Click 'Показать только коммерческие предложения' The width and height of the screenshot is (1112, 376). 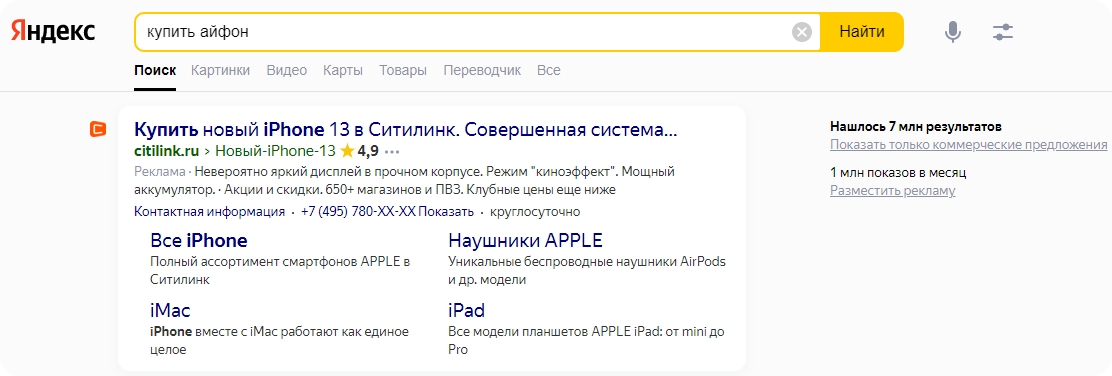(969, 145)
